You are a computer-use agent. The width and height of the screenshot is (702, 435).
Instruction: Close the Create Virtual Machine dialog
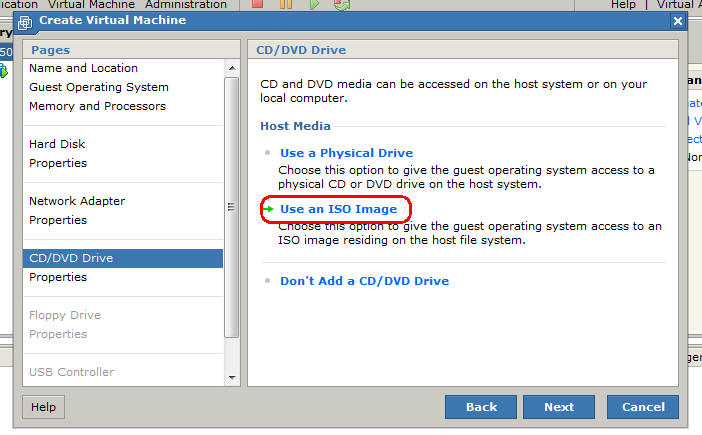click(677, 21)
